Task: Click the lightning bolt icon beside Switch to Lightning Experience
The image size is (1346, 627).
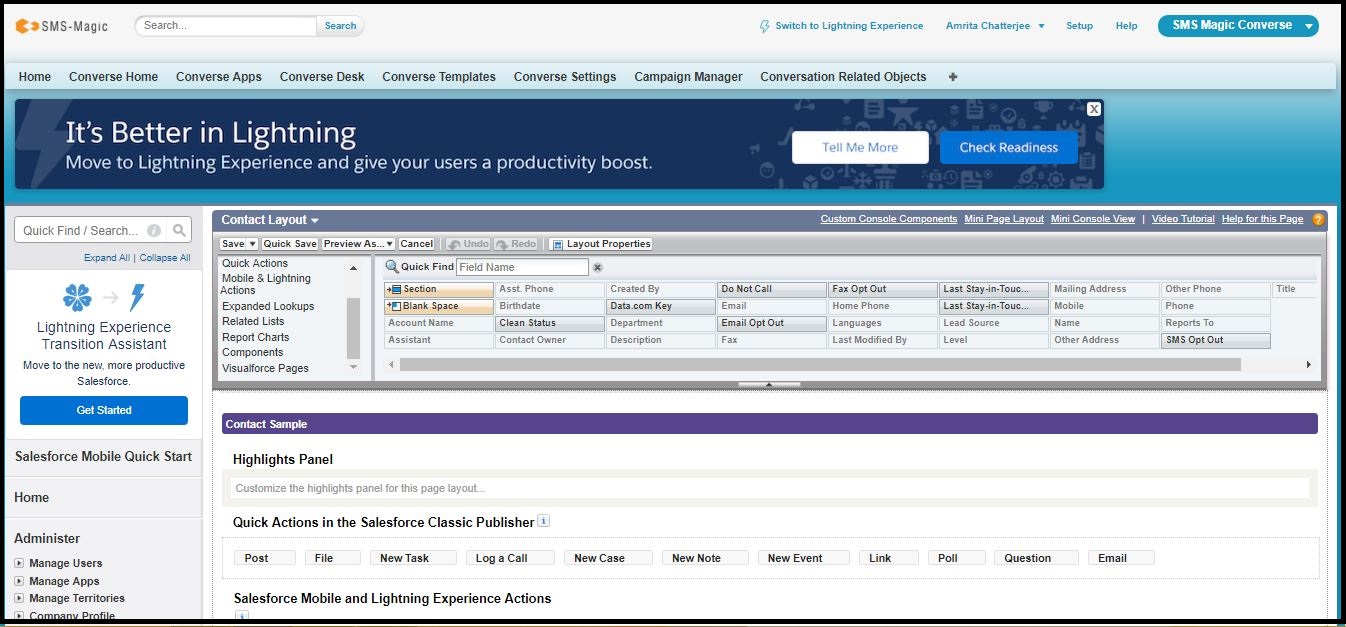Action: [x=765, y=26]
